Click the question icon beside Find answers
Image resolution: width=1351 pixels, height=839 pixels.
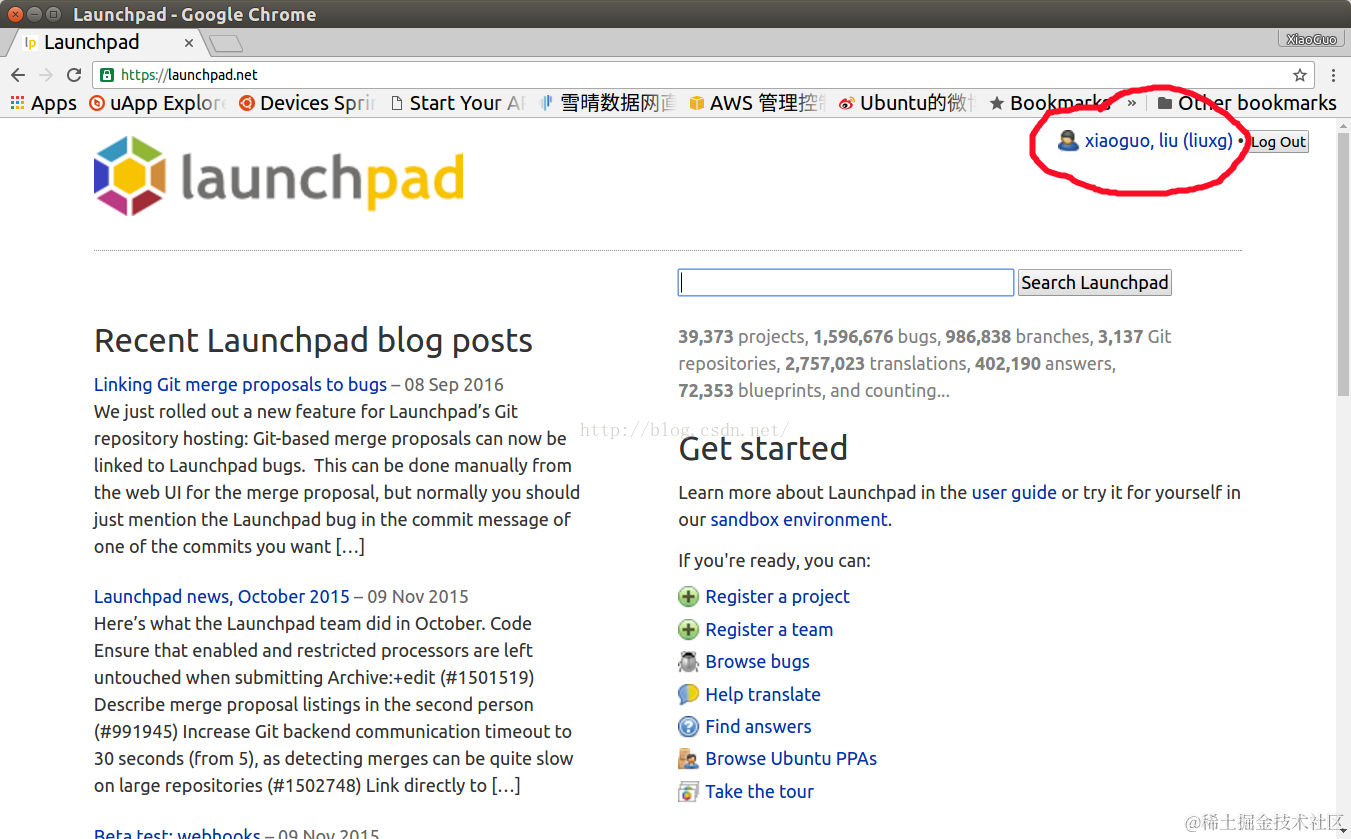688,727
